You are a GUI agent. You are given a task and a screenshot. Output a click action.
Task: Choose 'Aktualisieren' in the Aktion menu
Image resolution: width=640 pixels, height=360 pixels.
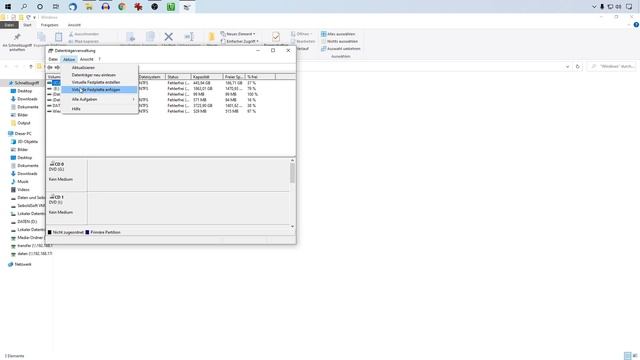point(83,68)
